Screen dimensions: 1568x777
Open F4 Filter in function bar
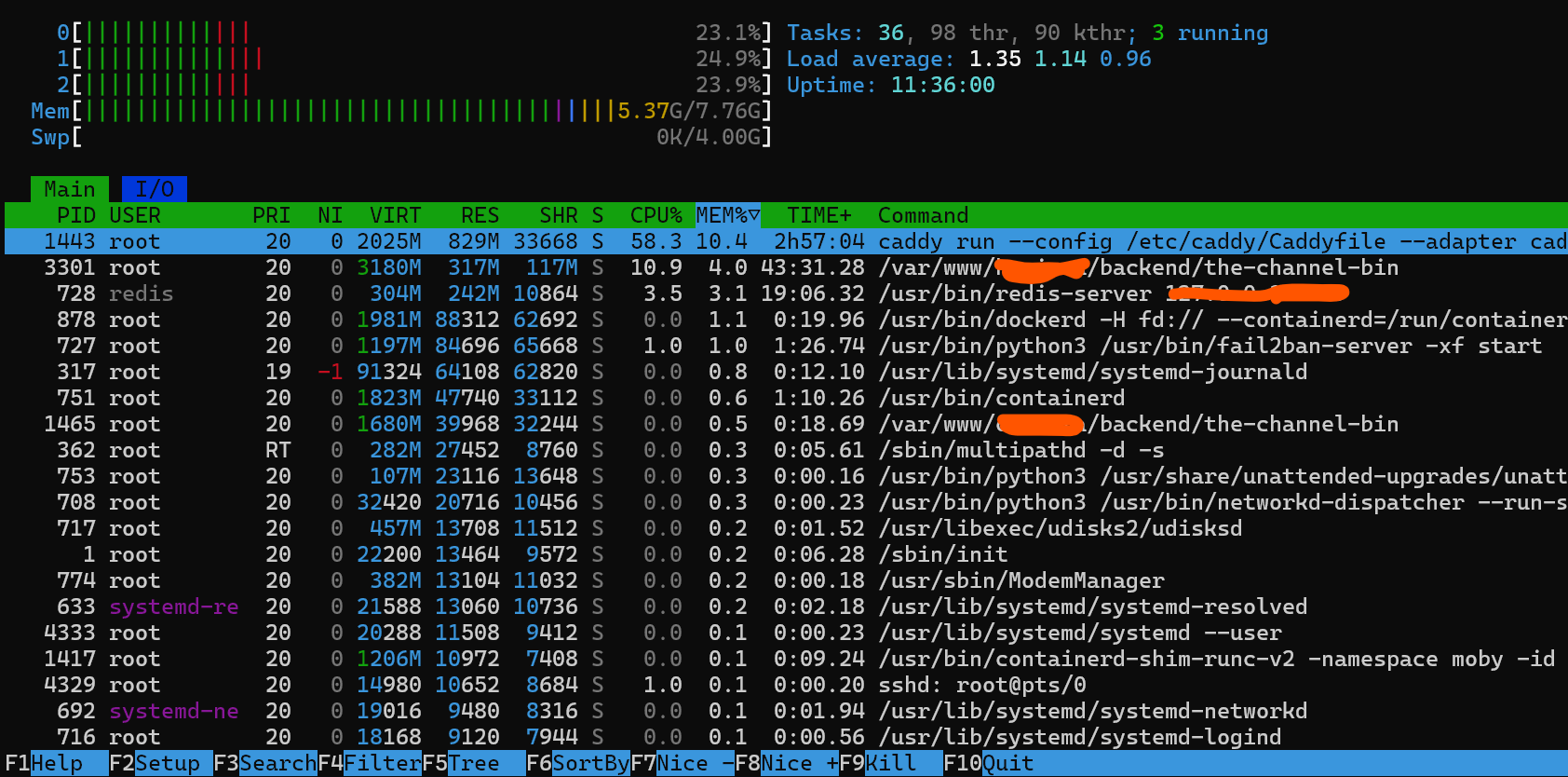370,763
